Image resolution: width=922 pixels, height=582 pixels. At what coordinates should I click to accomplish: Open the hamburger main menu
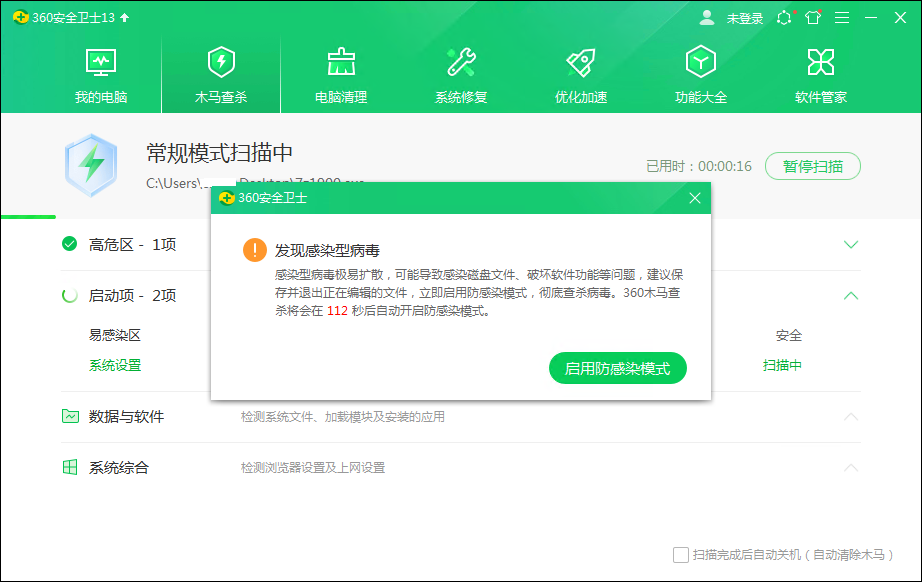click(841, 17)
